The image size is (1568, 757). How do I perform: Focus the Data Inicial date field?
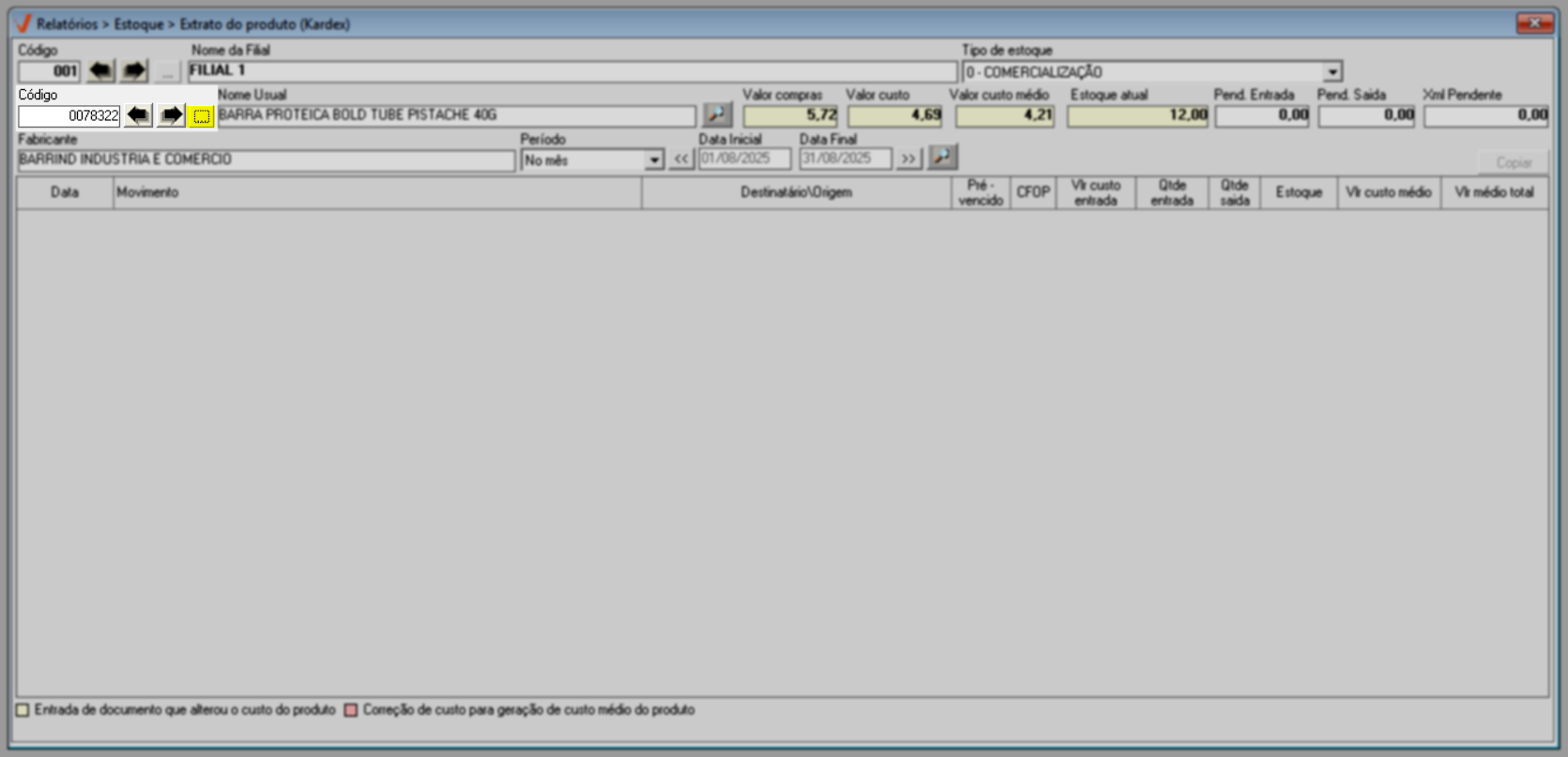(745, 159)
